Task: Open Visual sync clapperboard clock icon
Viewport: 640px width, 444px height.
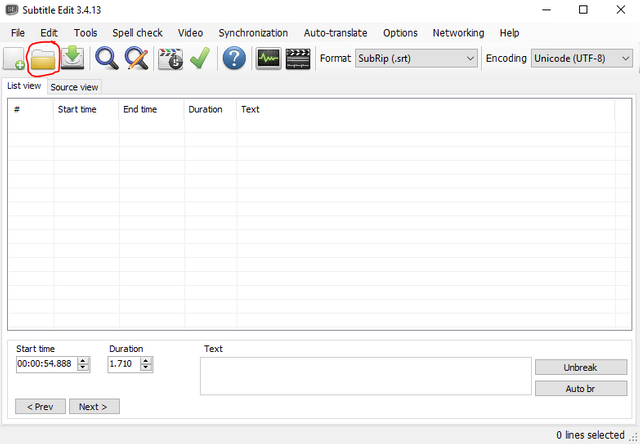Action: coord(171,59)
